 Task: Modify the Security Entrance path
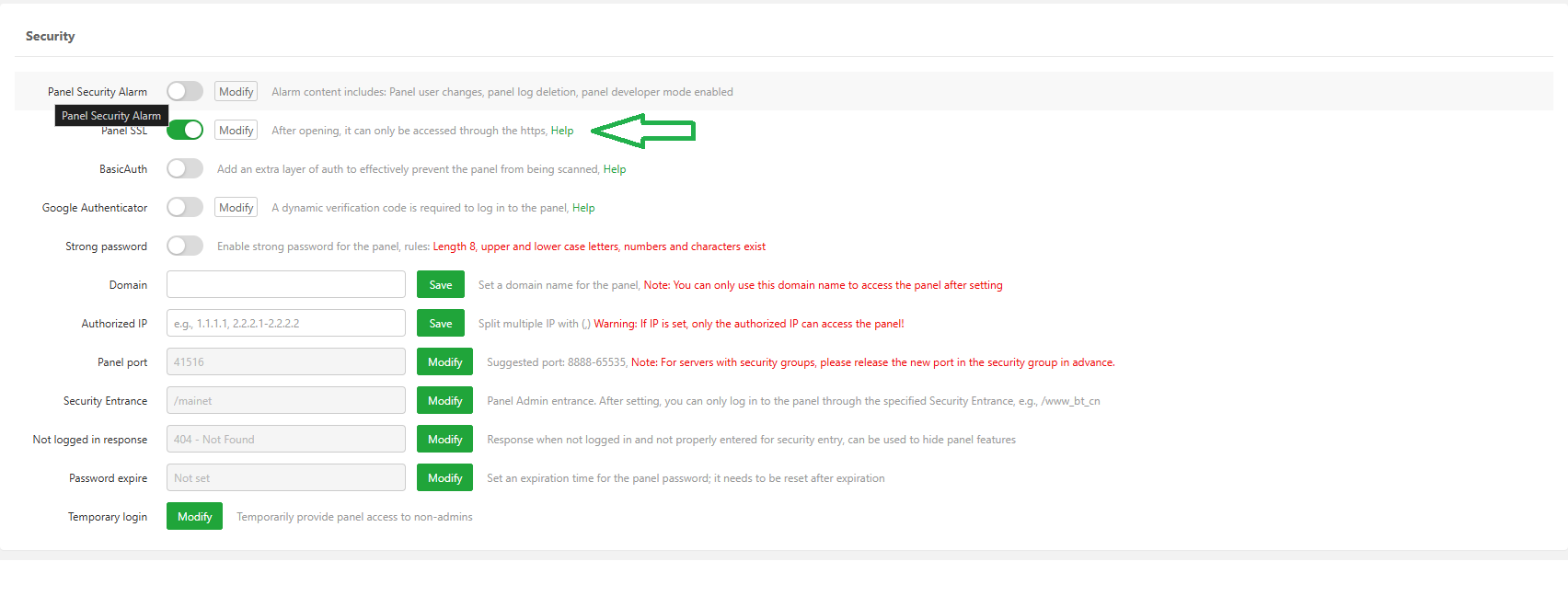click(445, 400)
